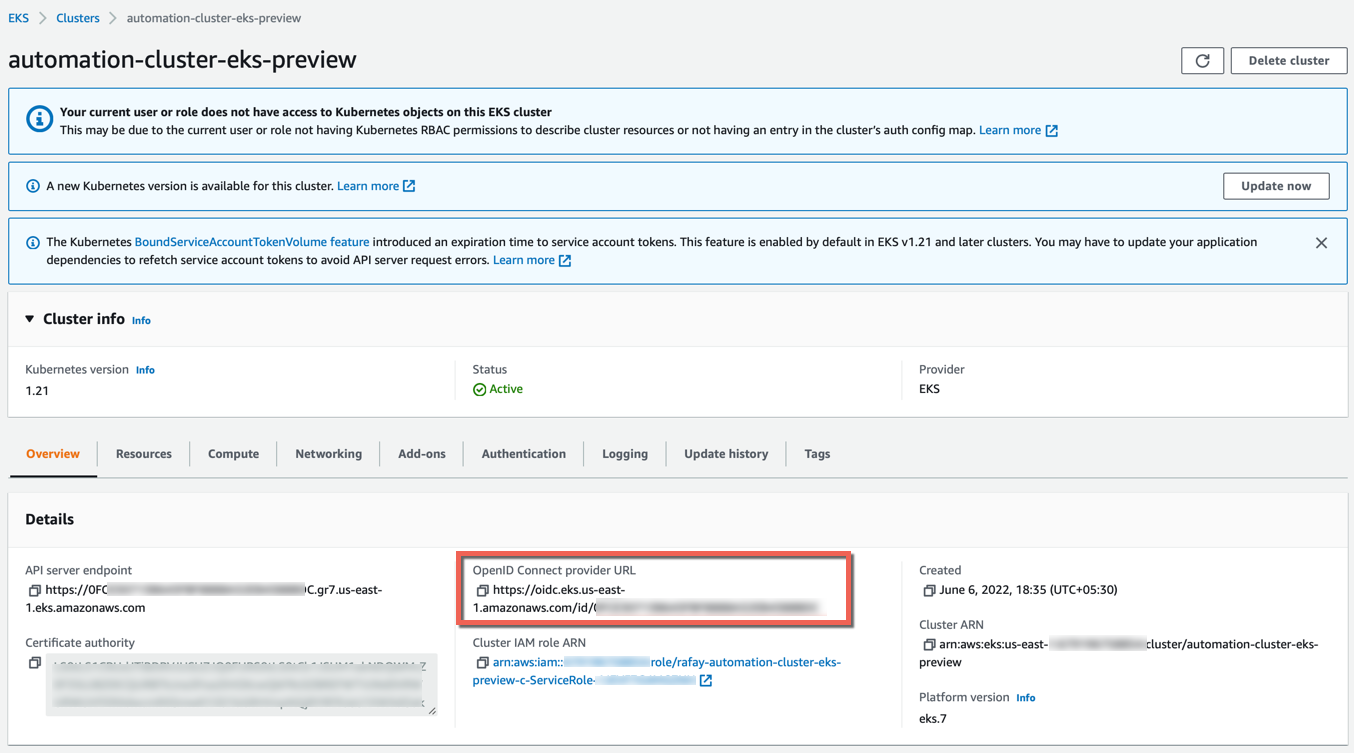Open Info link beside Kubernetes version

pyautogui.click(x=145, y=370)
